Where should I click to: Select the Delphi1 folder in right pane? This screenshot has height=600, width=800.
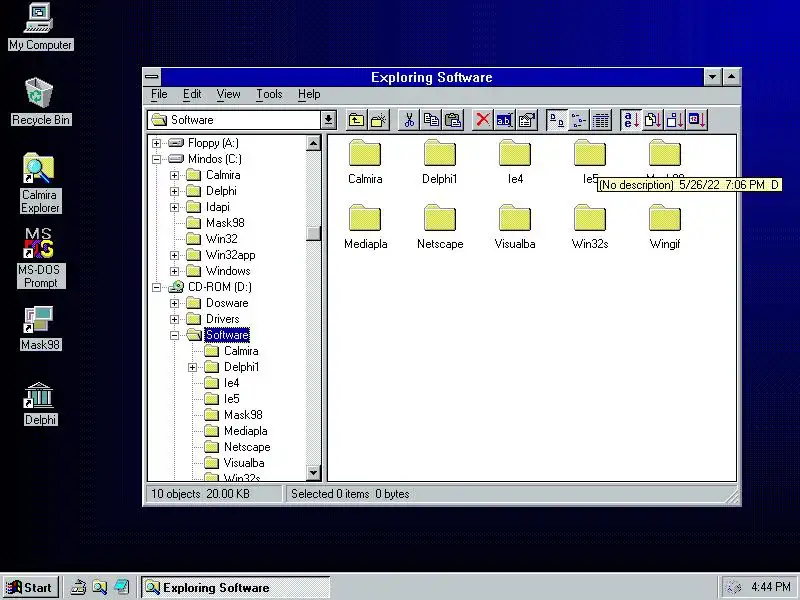tap(440, 162)
